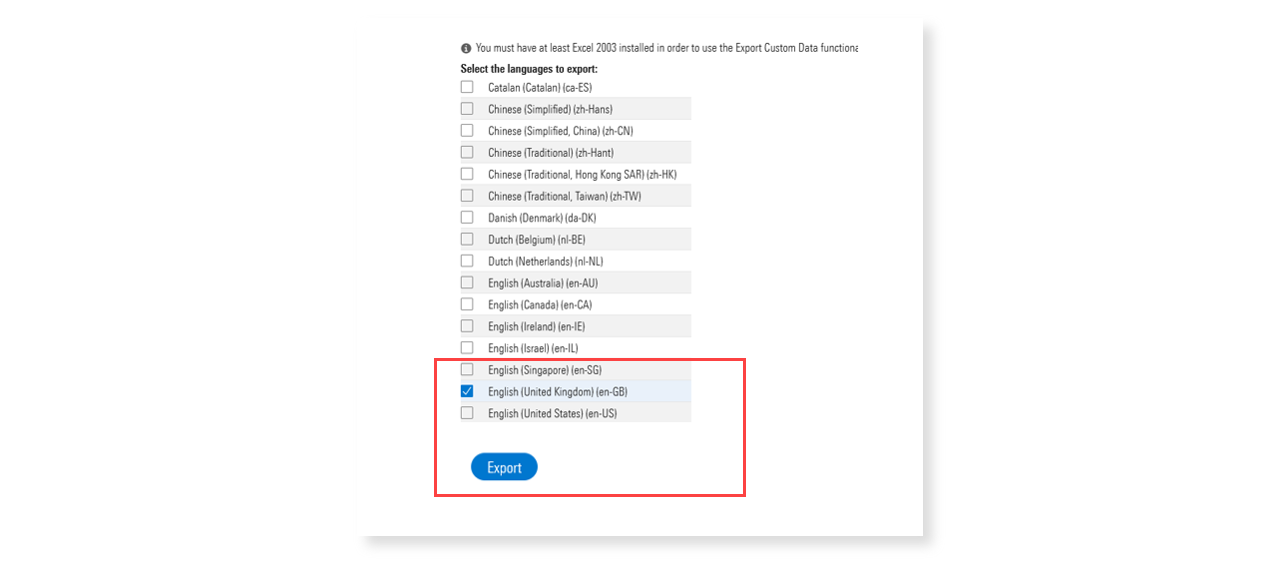The width and height of the screenshot is (1279, 582).
Task: Enable Dutch (Belgium) (nl-BE) export
Action: [466, 238]
